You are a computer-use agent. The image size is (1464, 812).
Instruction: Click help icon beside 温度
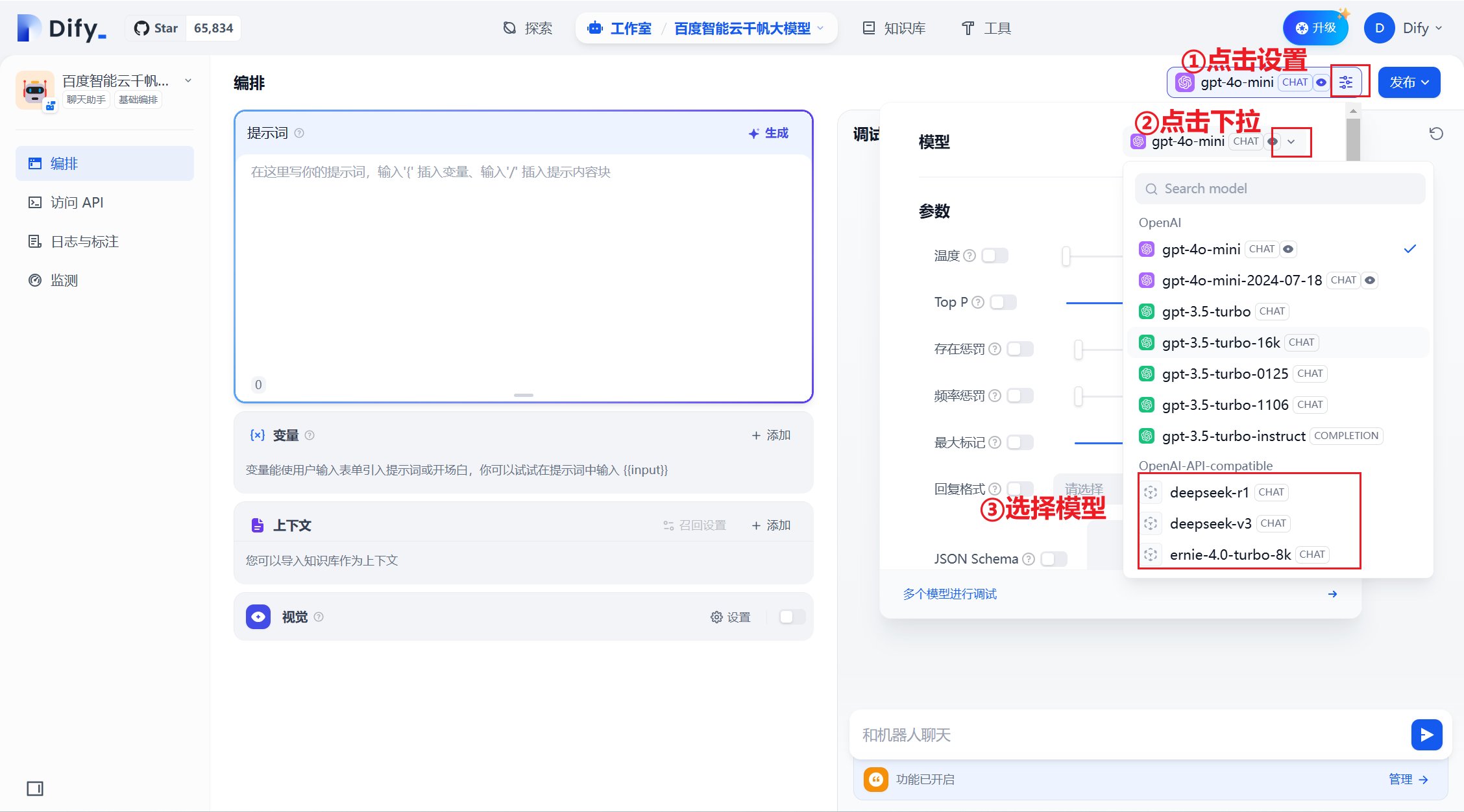tap(970, 256)
